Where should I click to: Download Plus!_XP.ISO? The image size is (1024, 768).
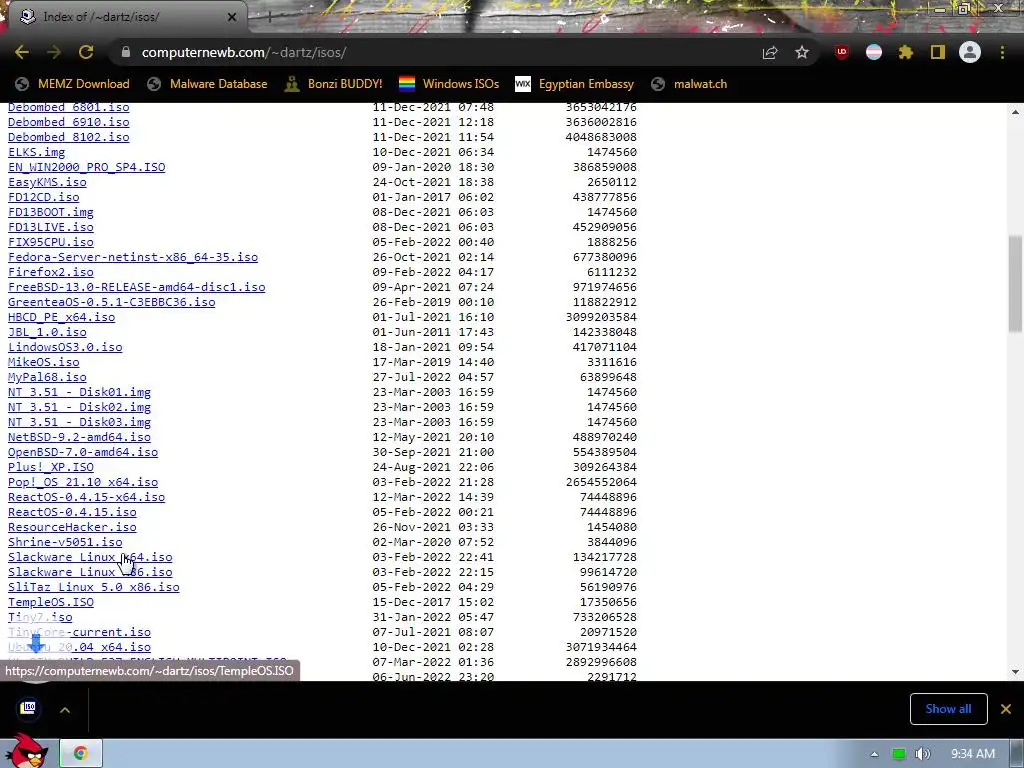point(51,468)
